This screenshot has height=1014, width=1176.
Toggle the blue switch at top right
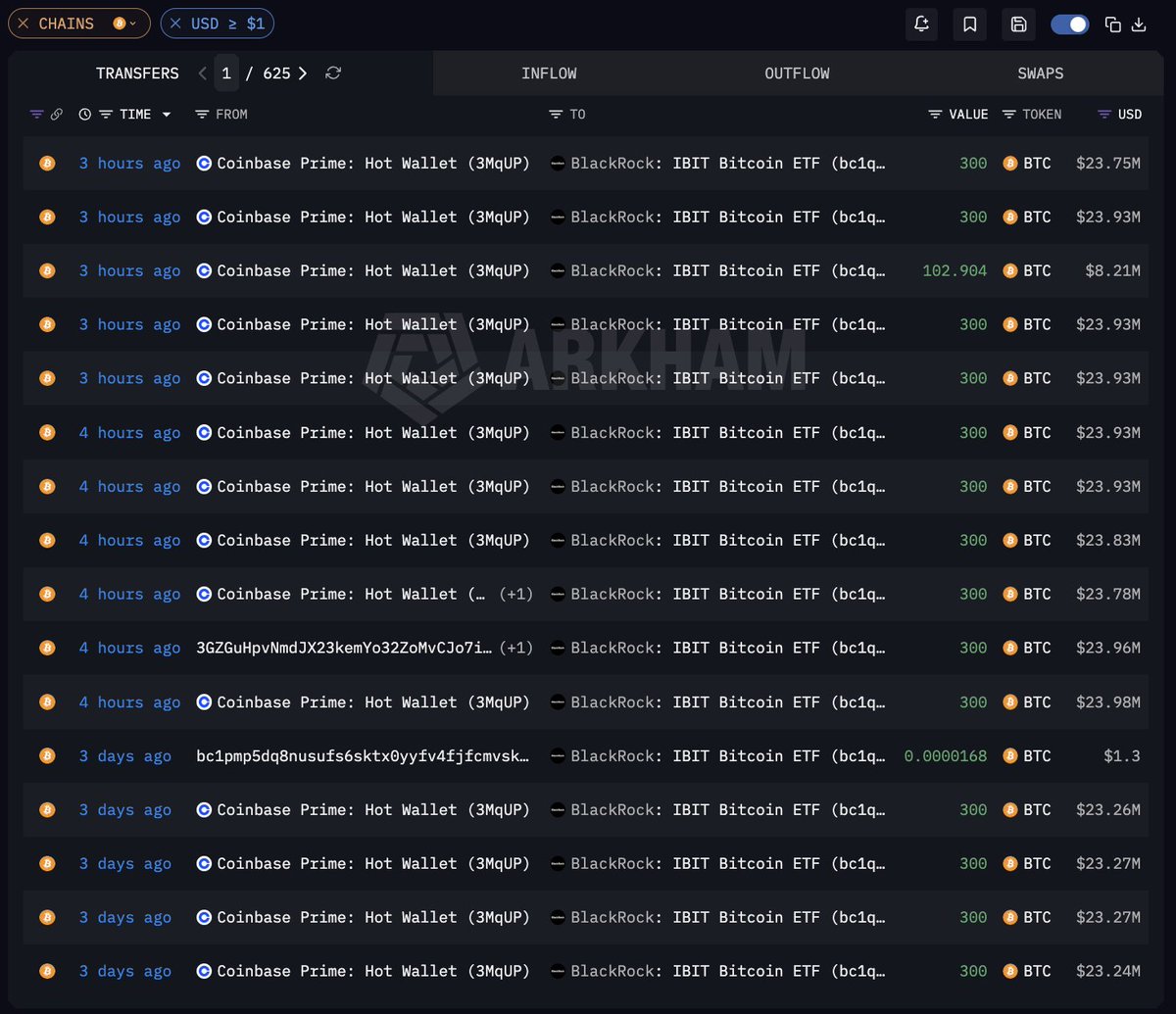click(1069, 24)
